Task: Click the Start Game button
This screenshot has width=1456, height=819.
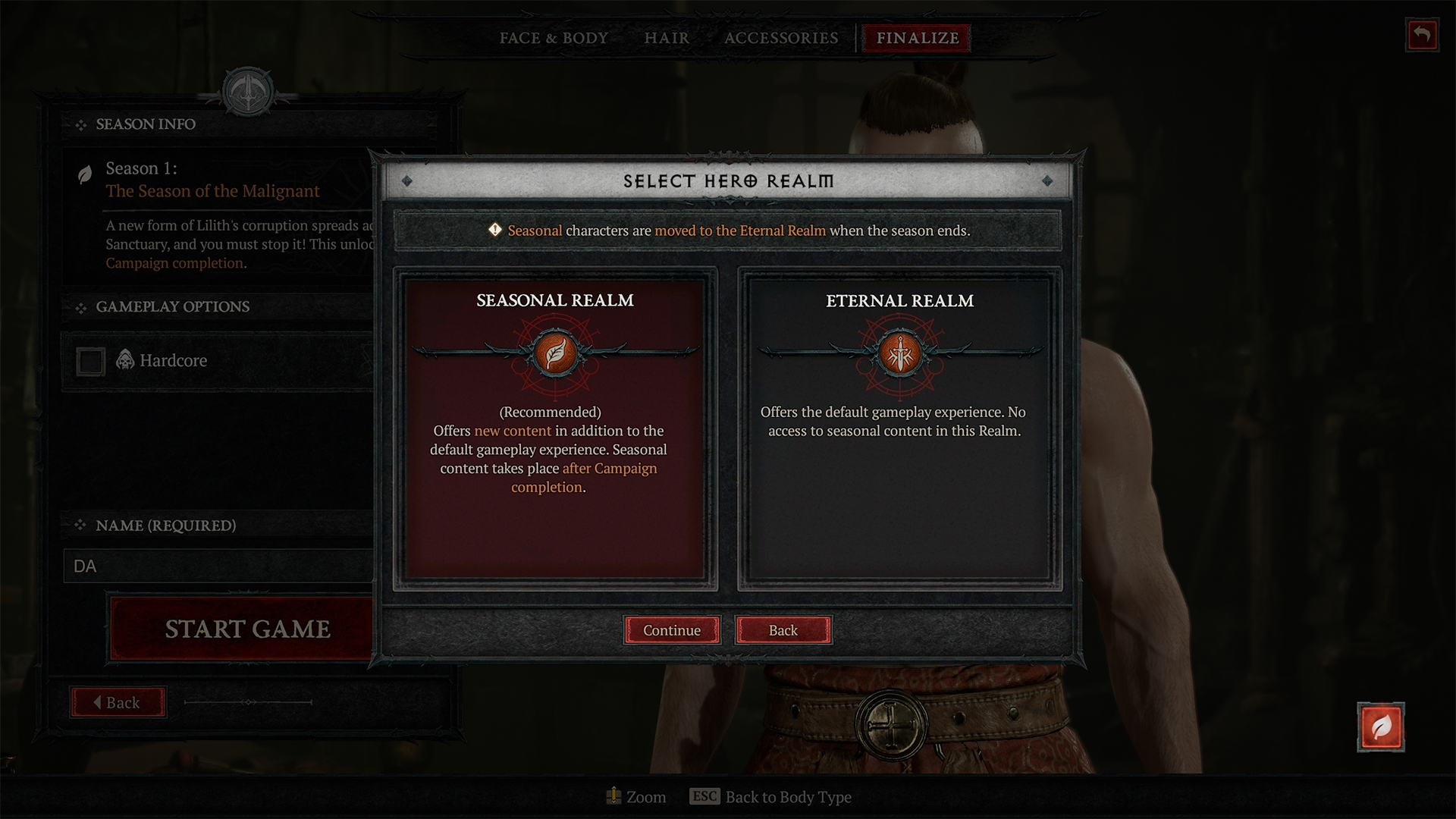Action: point(248,629)
